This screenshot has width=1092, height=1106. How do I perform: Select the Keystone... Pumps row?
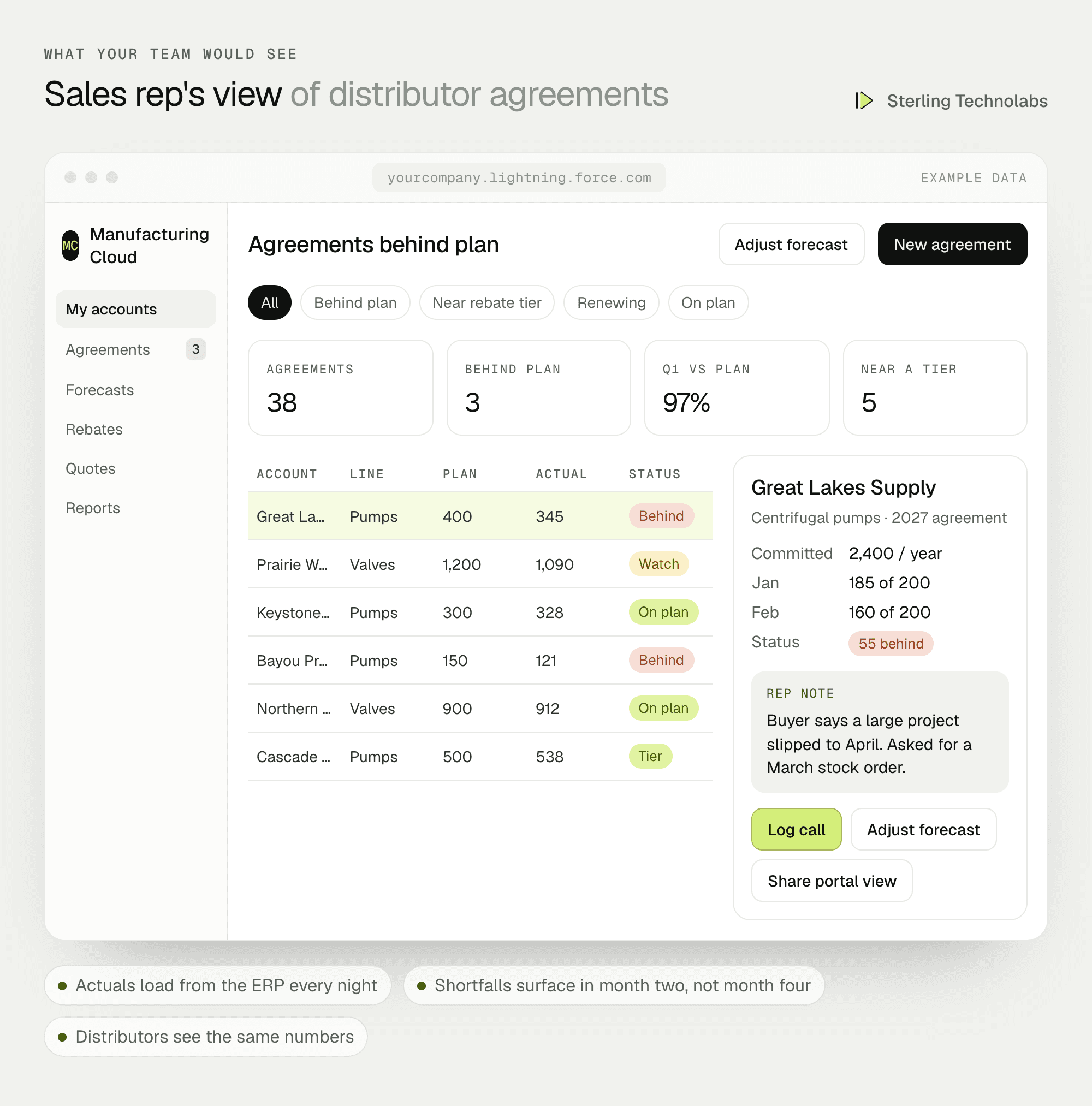pyautogui.click(x=480, y=613)
